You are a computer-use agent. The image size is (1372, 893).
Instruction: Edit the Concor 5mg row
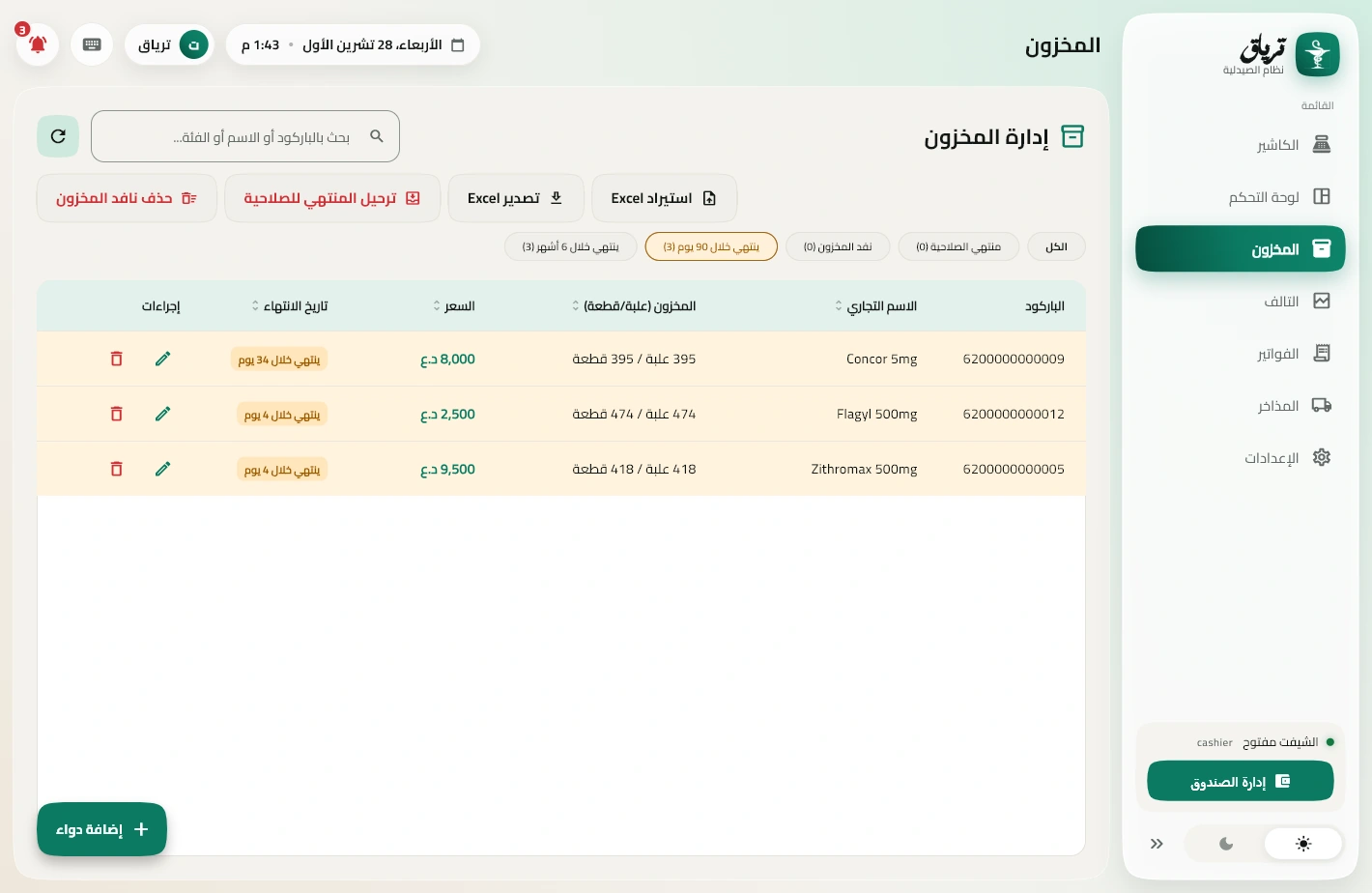163,359
